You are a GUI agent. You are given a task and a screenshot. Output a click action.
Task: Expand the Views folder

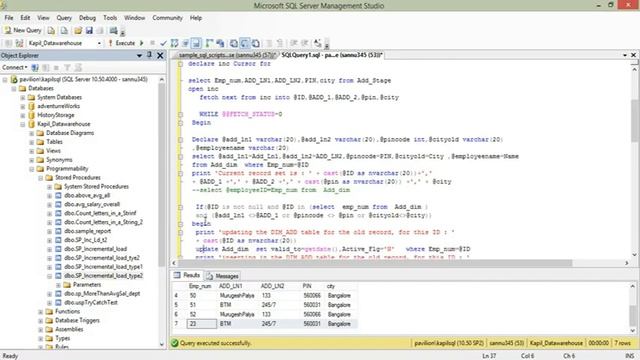tap(31, 151)
